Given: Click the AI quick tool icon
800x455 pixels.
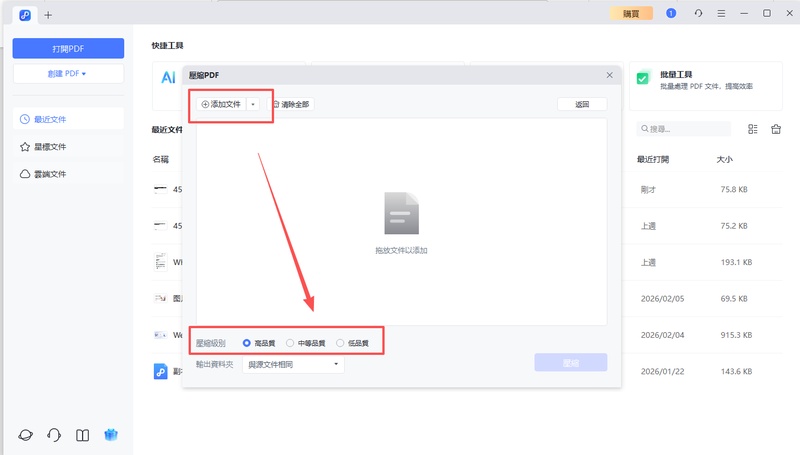Looking at the screenshot, I should click(x=168, y=78).
